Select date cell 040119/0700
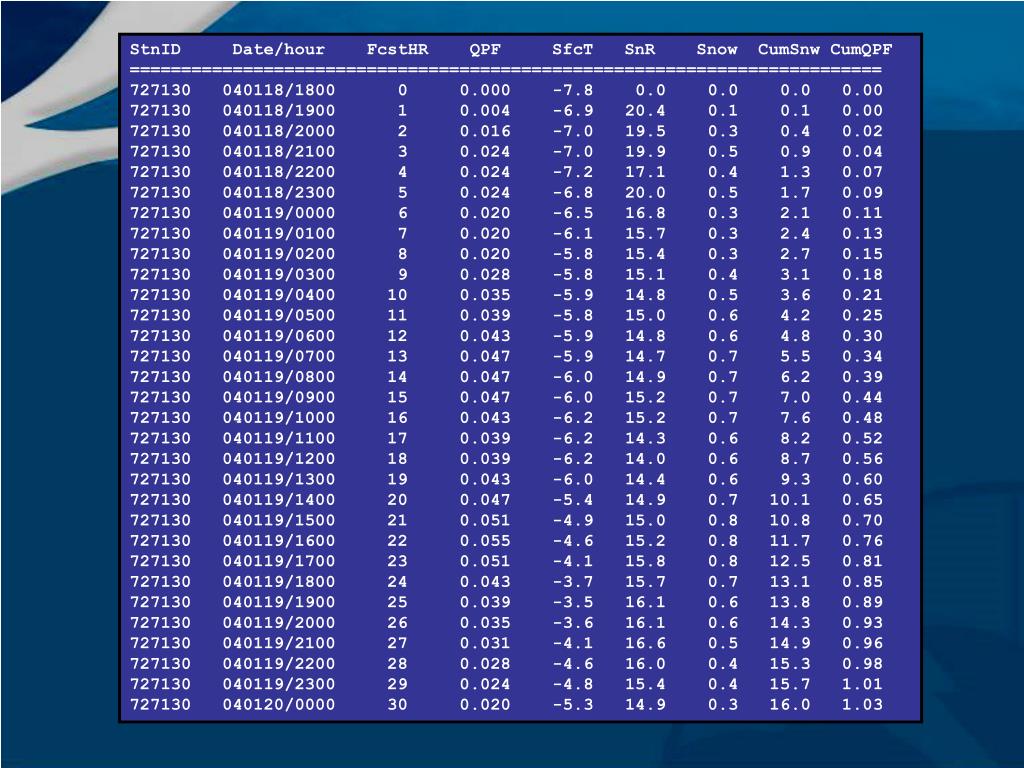 (x=279, y=356)
